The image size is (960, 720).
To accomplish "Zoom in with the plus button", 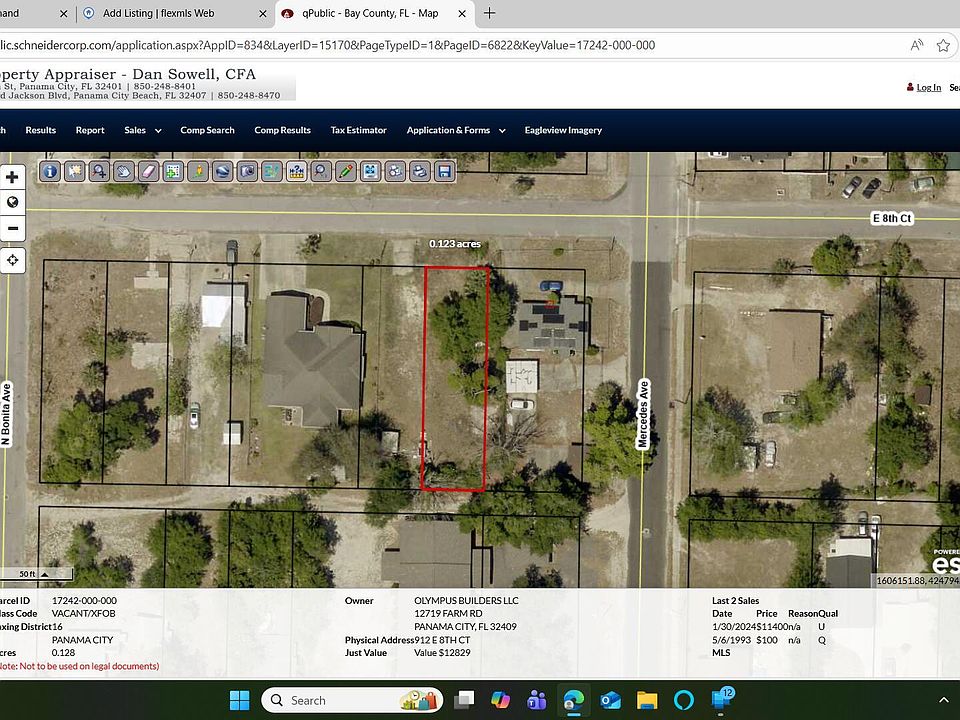I will click(x=12, y=177).
